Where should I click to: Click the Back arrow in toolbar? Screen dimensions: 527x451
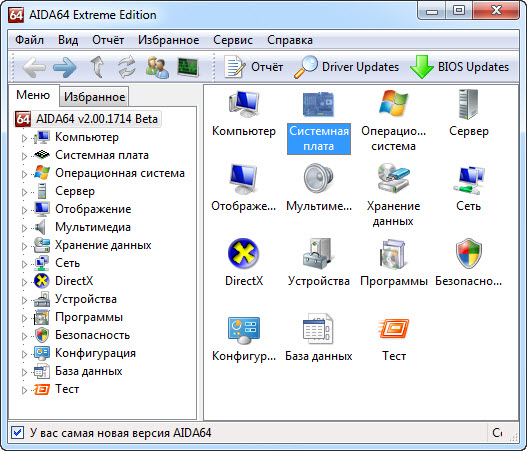point(34,67)
